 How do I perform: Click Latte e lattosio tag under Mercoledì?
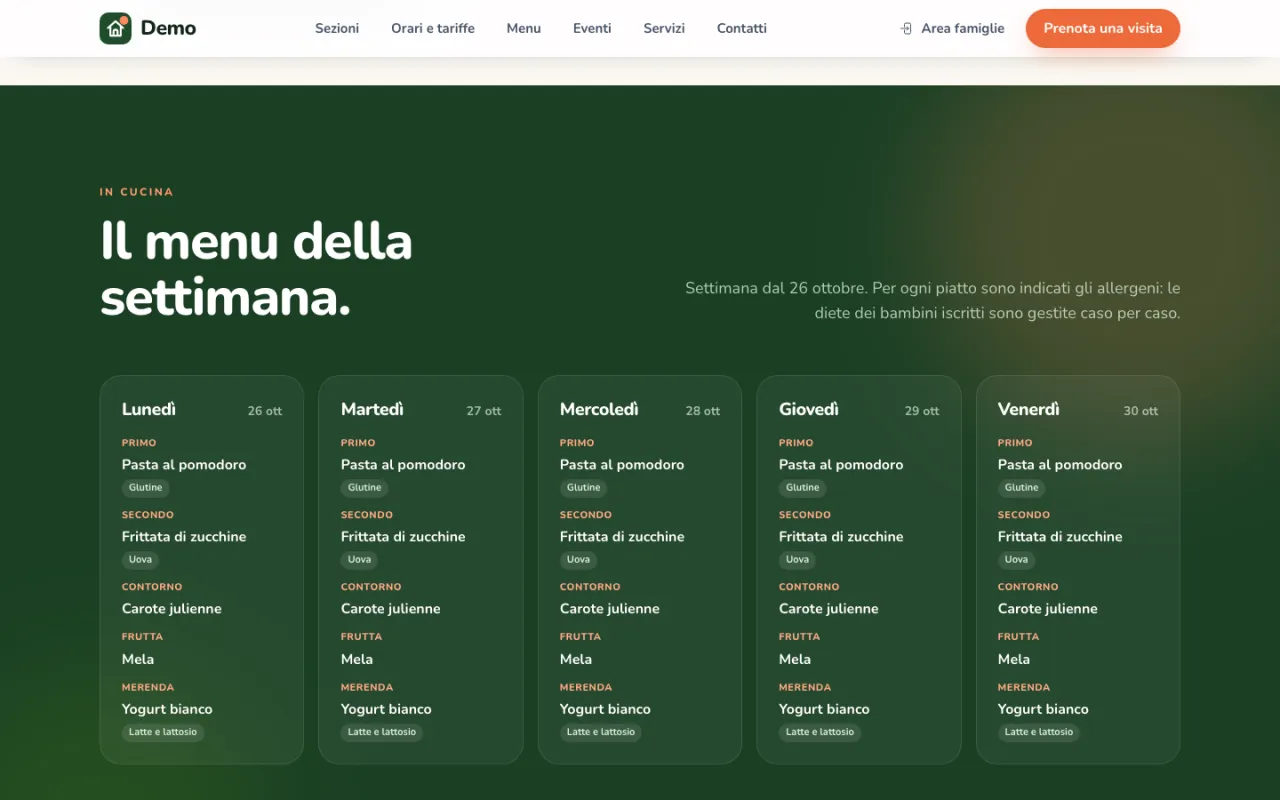pyautogui.click(x=601, y=732)
